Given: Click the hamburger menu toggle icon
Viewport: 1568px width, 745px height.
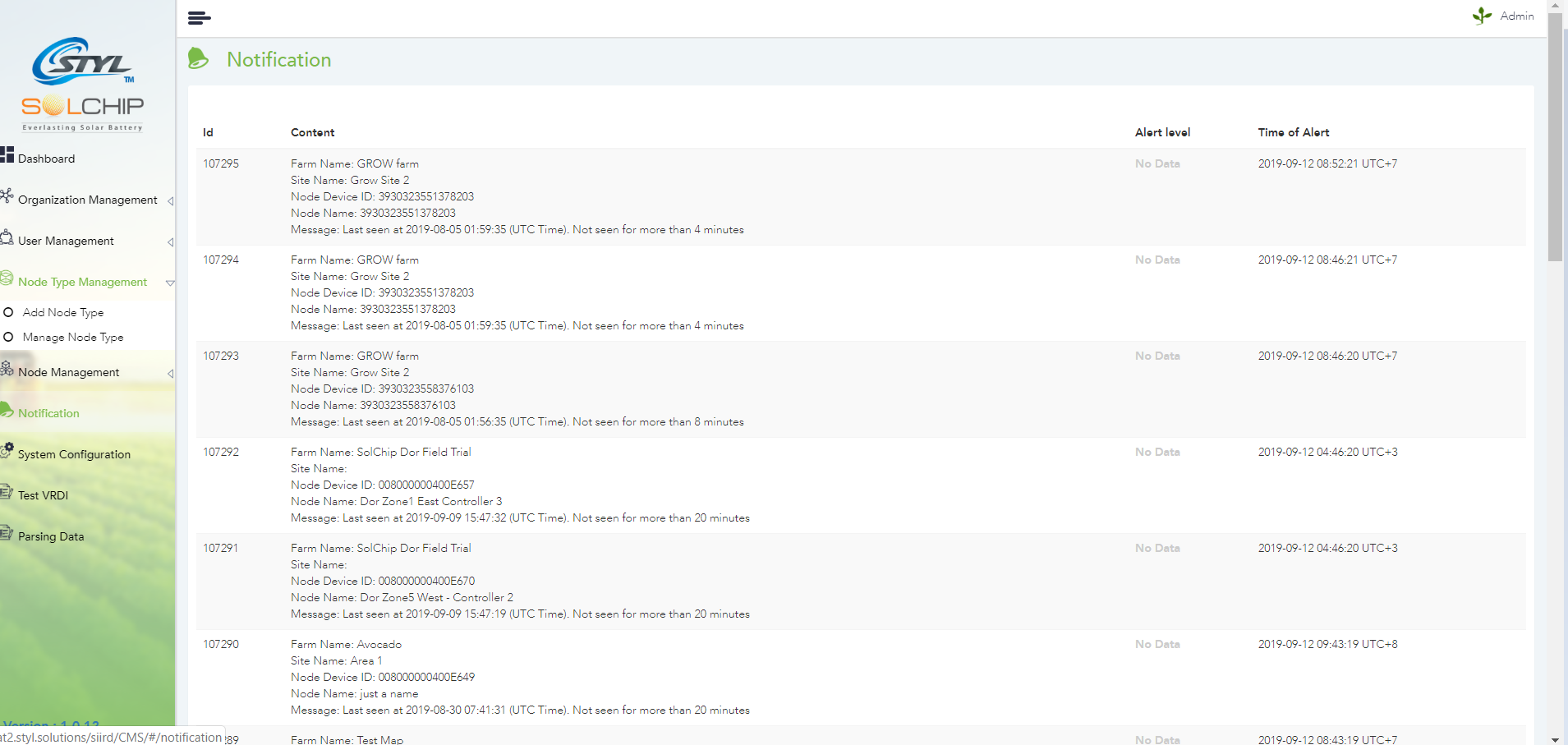Looking at the screenshot, I should [x=199, y=18].
